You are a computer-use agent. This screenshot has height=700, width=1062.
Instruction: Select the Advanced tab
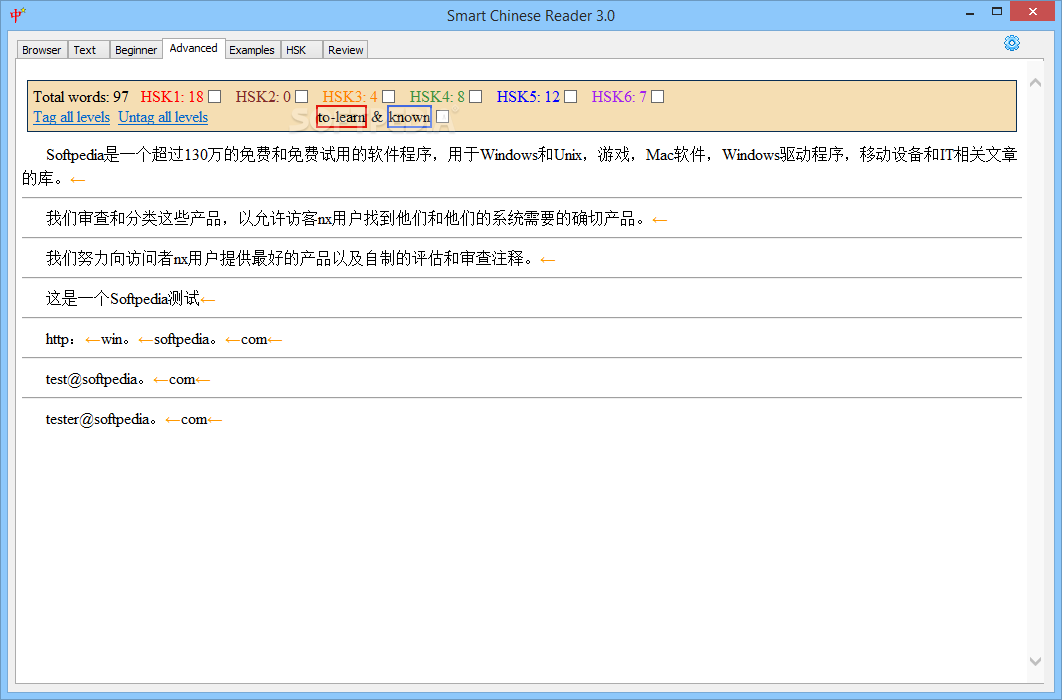tap(194, 48)
